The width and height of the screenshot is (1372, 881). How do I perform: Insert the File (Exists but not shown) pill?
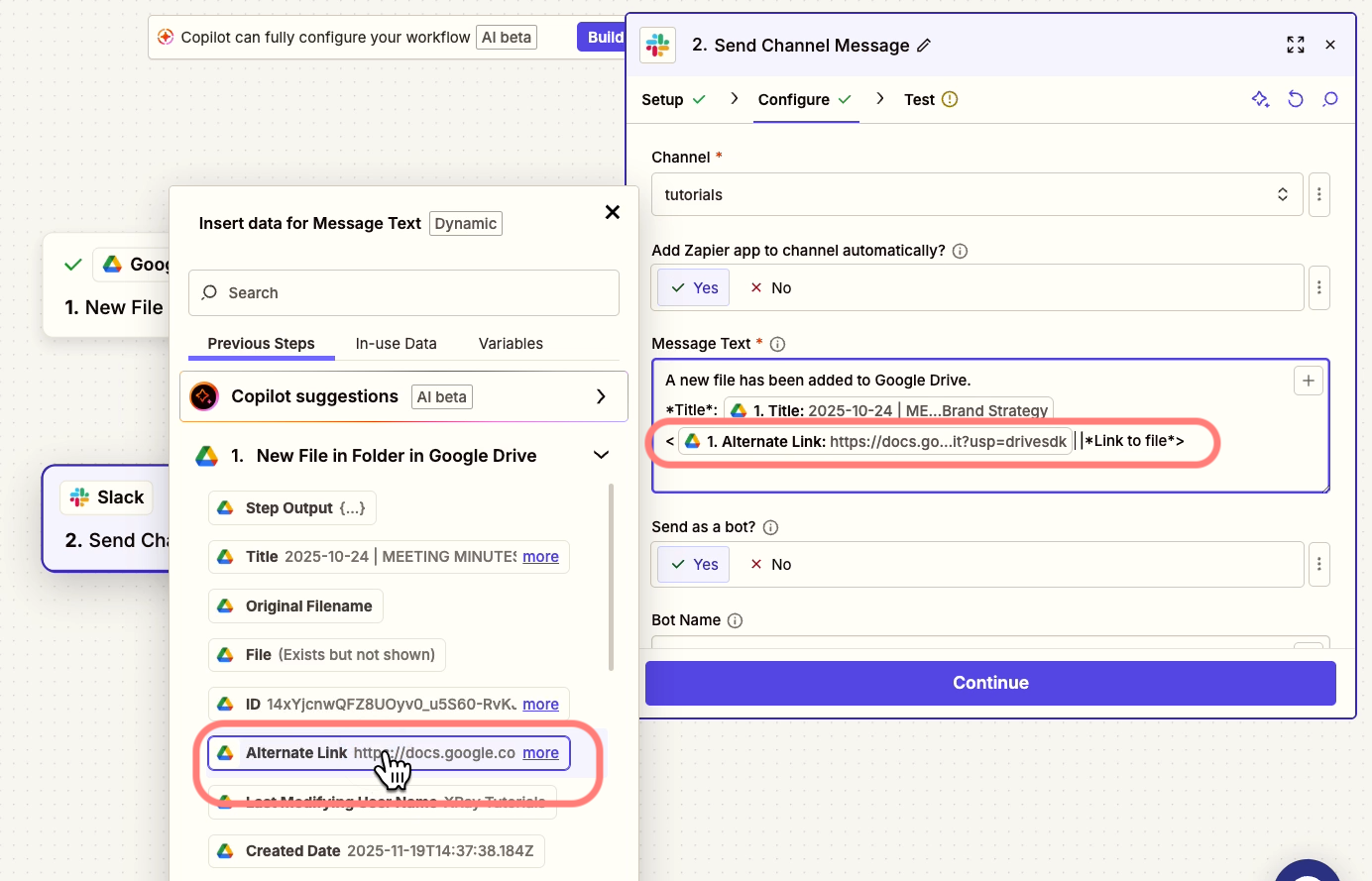point(327,655)
